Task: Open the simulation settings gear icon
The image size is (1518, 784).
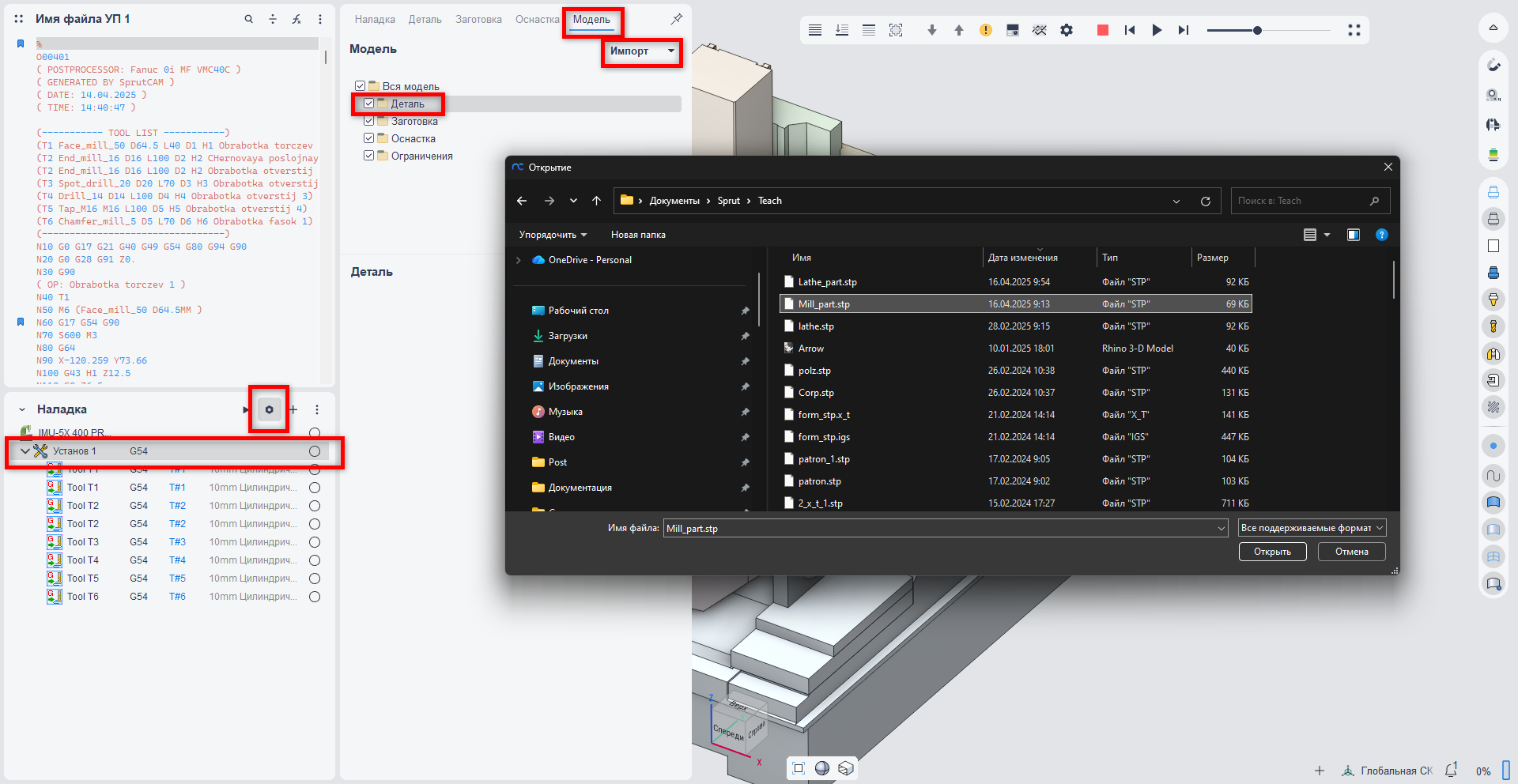Action: coord(1067,30)
